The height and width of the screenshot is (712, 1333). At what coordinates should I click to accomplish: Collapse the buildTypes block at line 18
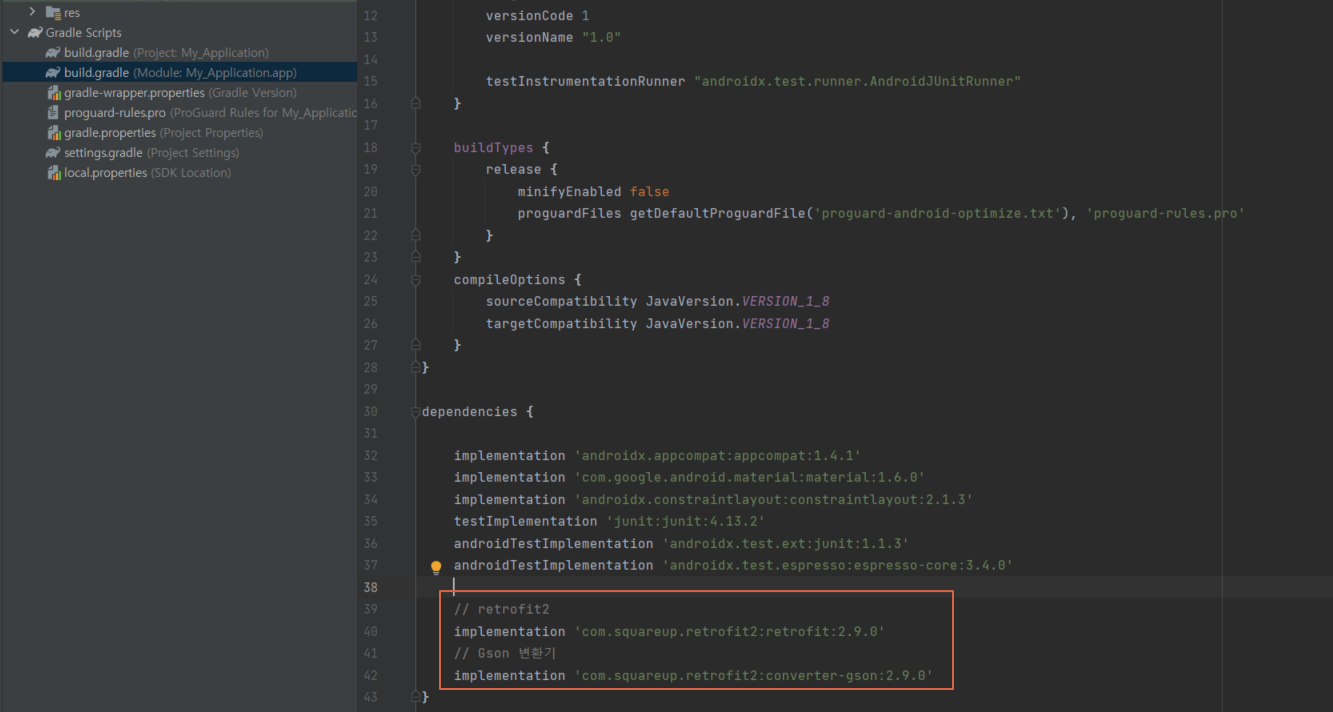[416, 147]
